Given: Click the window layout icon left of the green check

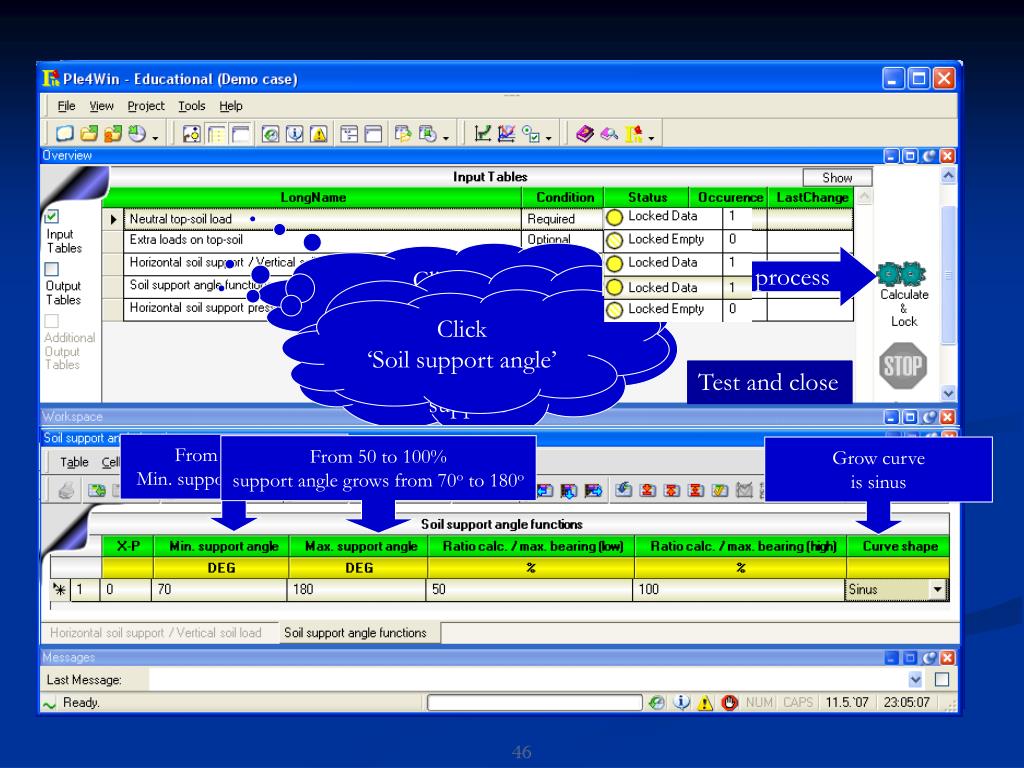Looking at the screenshot, I should [x=240, y=134].
